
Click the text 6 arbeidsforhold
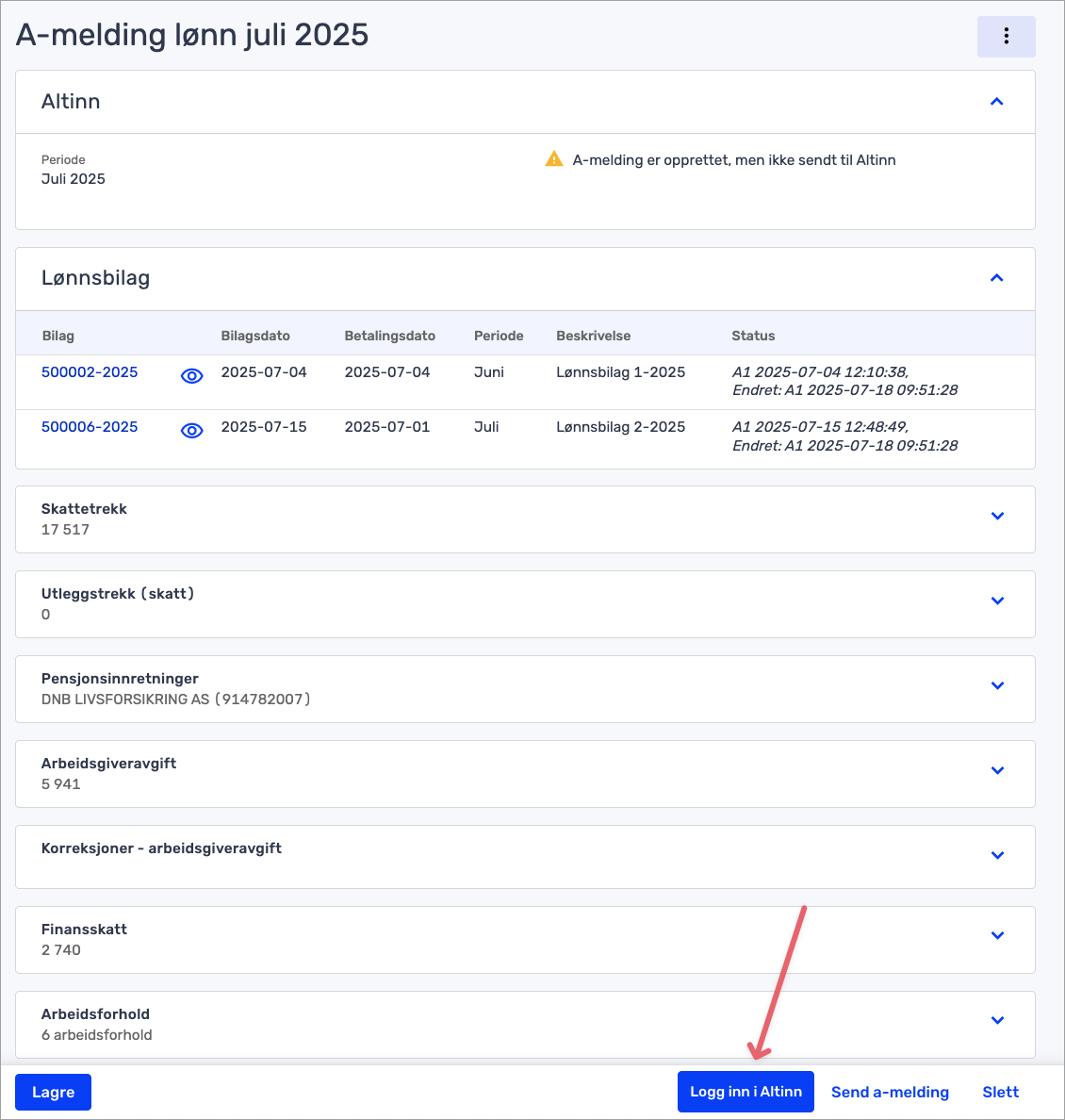(96, 1035)
